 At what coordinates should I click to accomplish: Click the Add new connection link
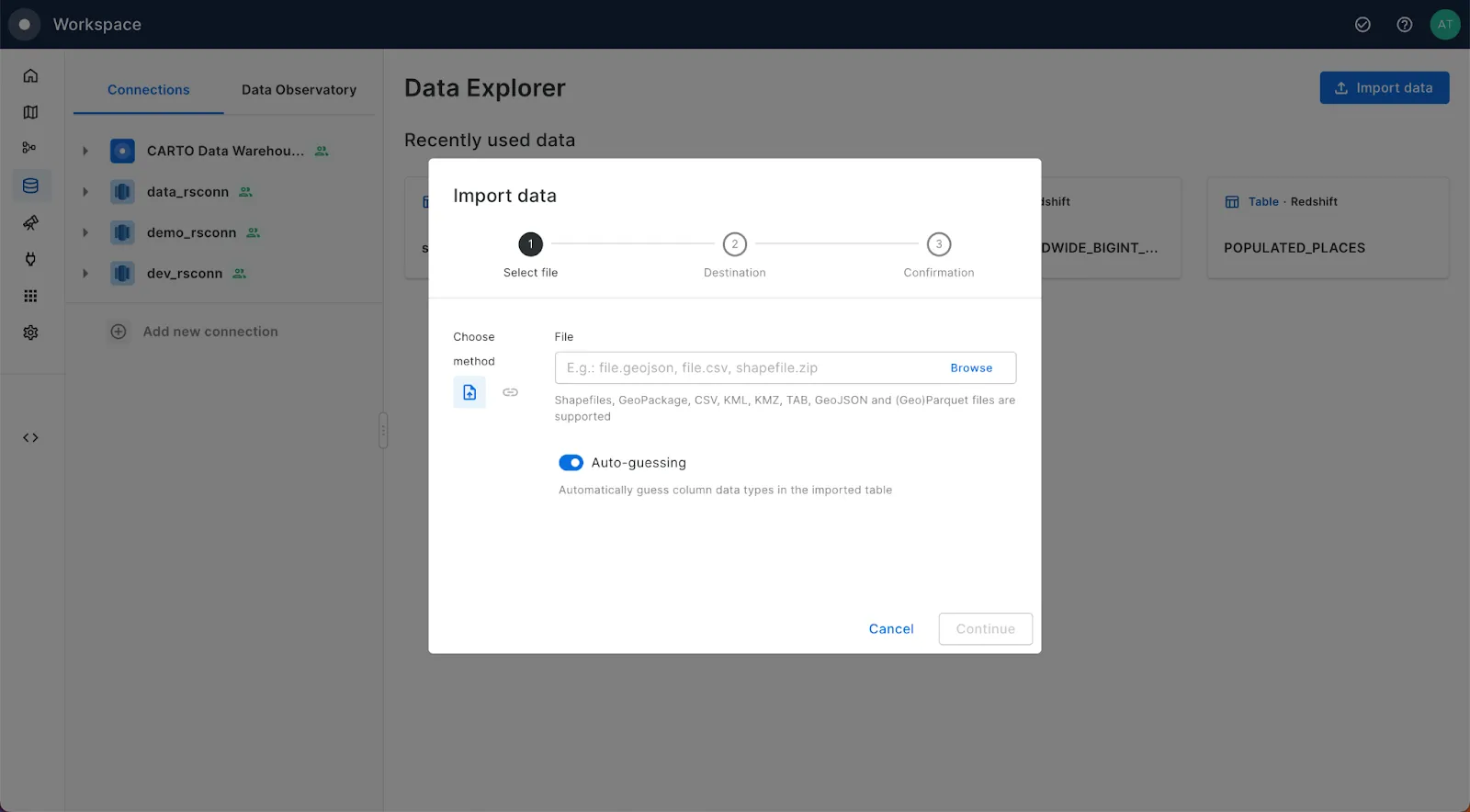[x=209, y=332]
